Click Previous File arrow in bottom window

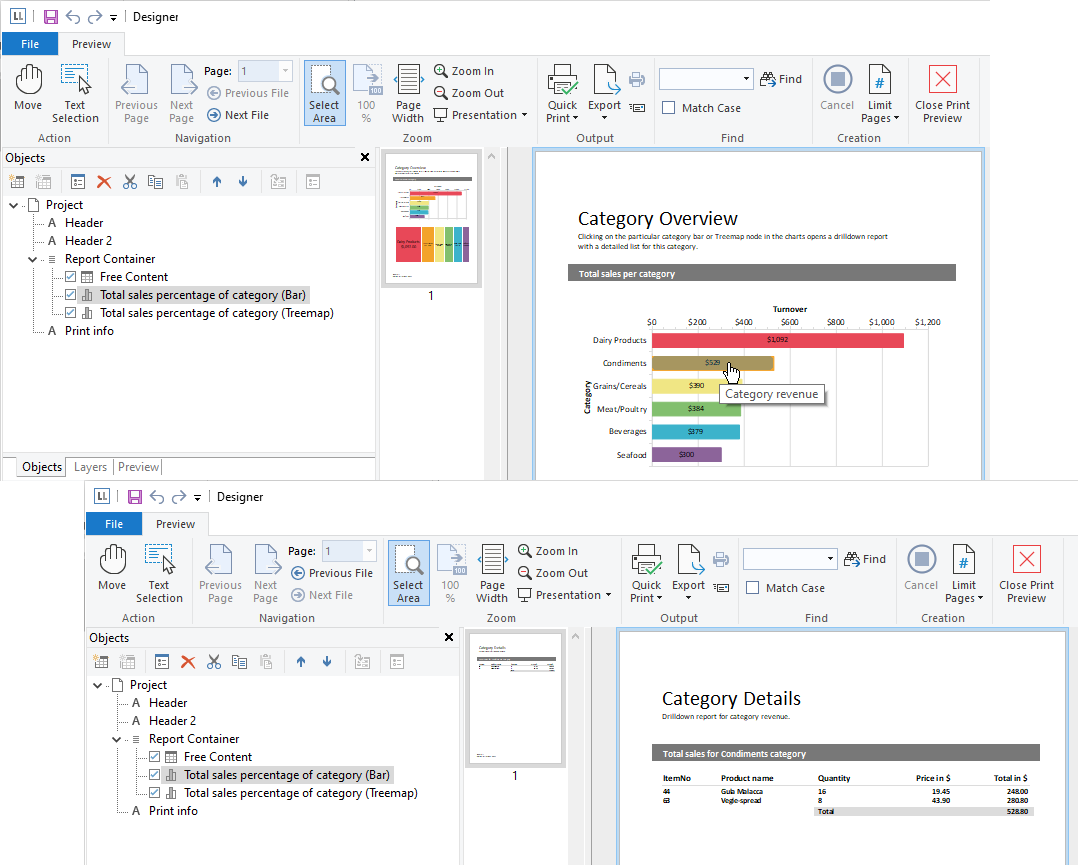(x=332, y=573)
